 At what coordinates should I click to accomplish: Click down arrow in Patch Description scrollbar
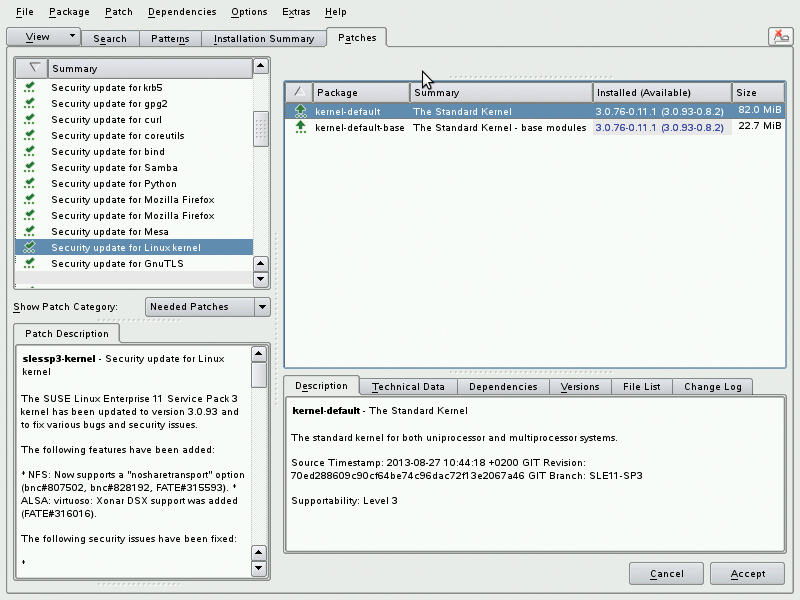pyautogui.click(x=259, y=568)
